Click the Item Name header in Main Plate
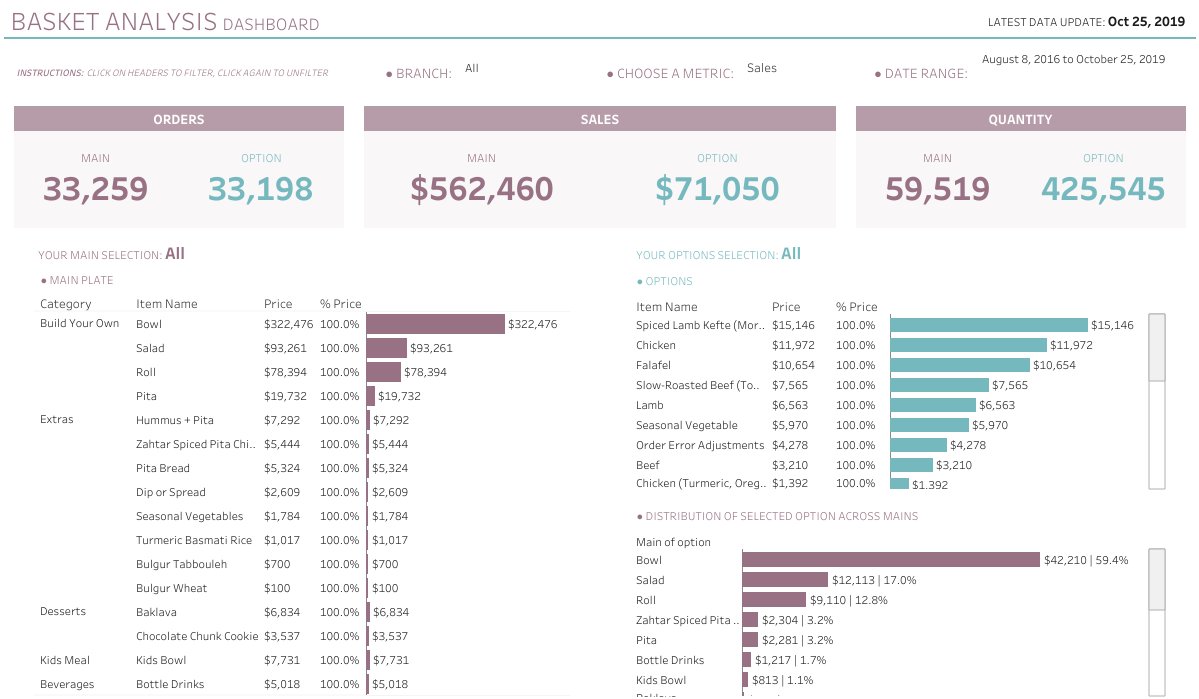The width and height of the screenshot is (1199, 699). [167, 304]
